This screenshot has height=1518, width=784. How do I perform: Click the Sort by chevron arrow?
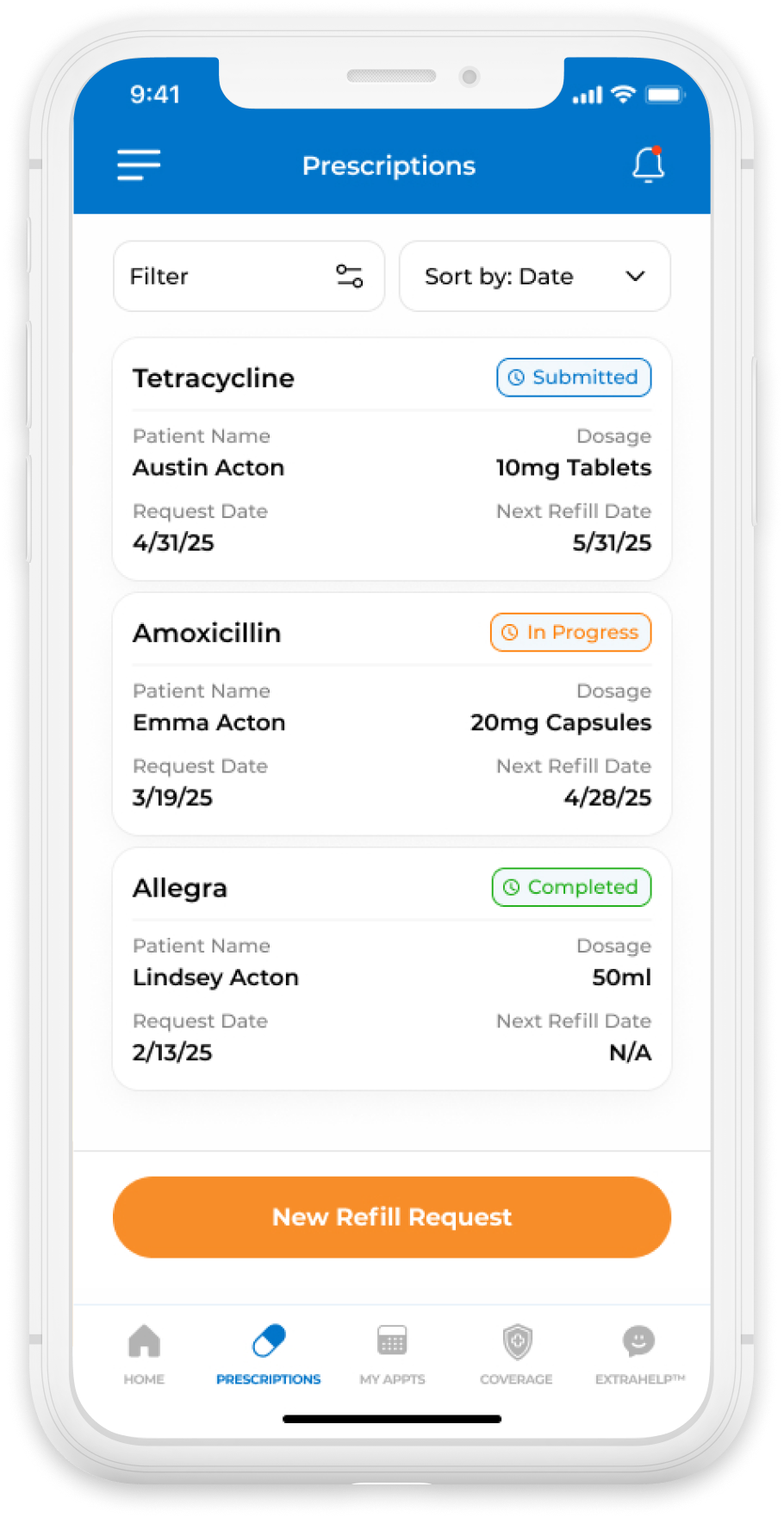click(635, 276)
